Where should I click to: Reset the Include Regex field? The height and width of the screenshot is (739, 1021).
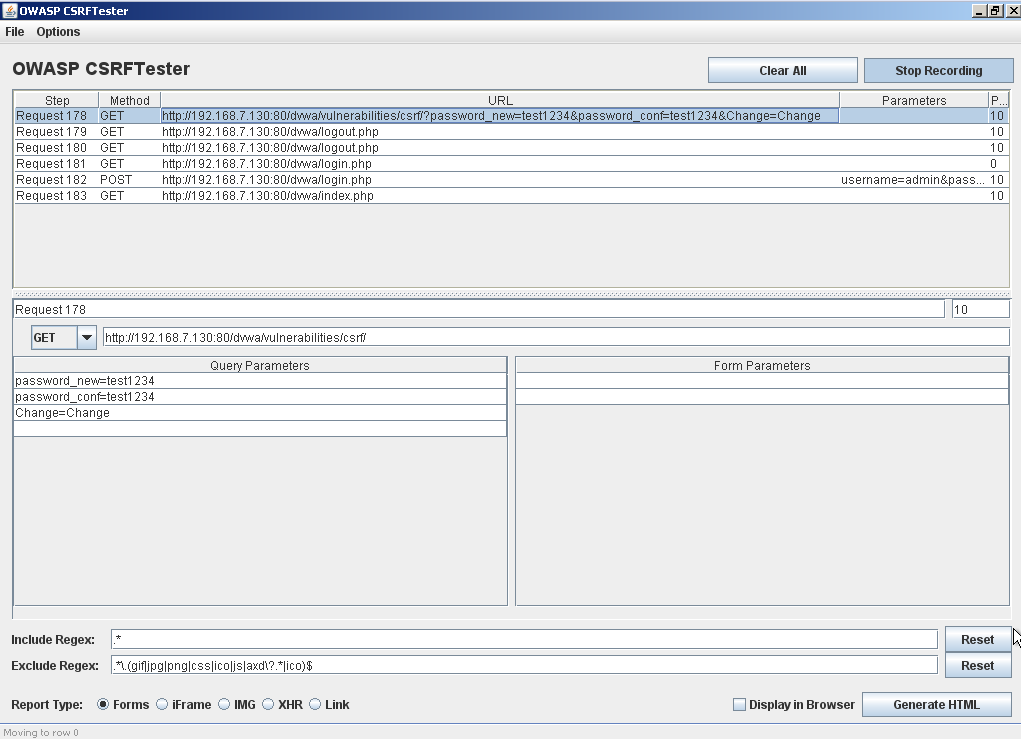point(977,639)
